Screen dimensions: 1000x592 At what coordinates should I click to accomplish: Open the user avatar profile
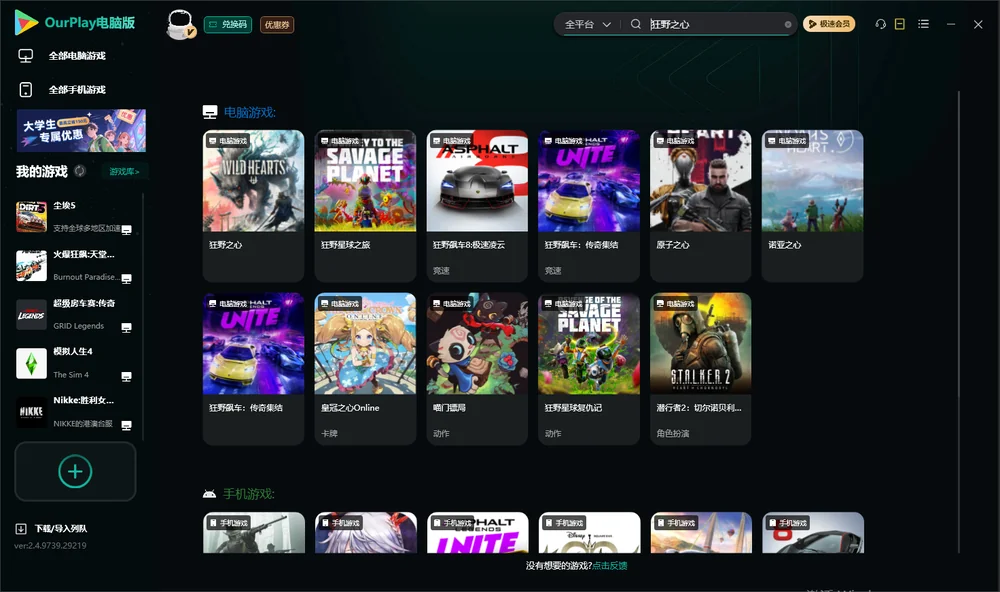pyautogui.click(x=180, y=24)
